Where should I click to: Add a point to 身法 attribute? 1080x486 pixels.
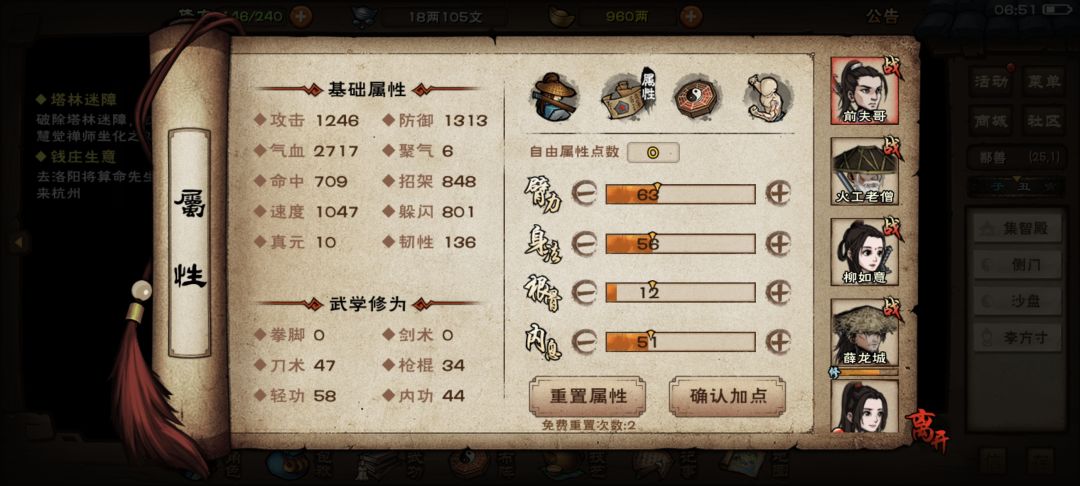point(778,243)
